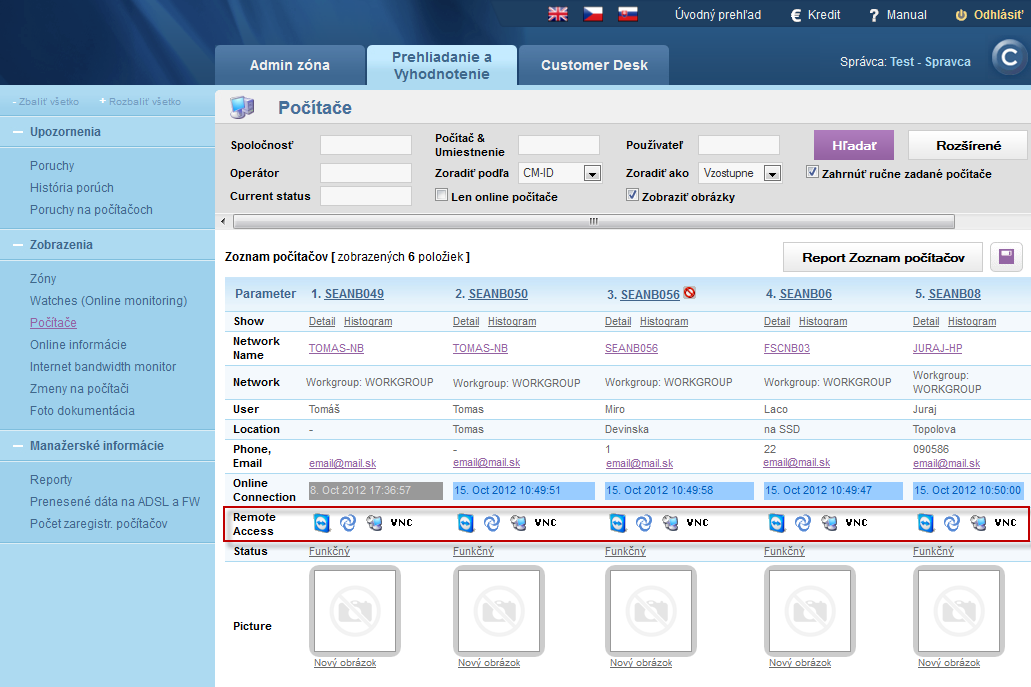Image resolution: width=1031 pixels, height=687 pixels.
Task: Click Nový obrázok under the first computer thumbnail
Action: pyautogui.click(x=345, y=662)
